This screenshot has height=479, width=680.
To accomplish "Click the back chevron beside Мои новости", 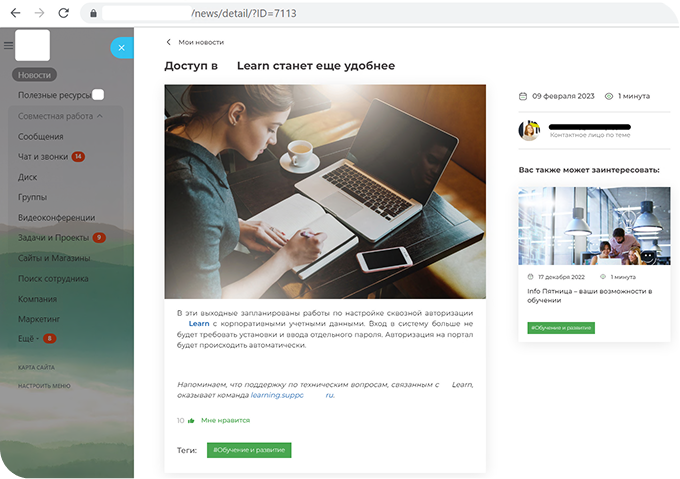I will pos(169,43).
